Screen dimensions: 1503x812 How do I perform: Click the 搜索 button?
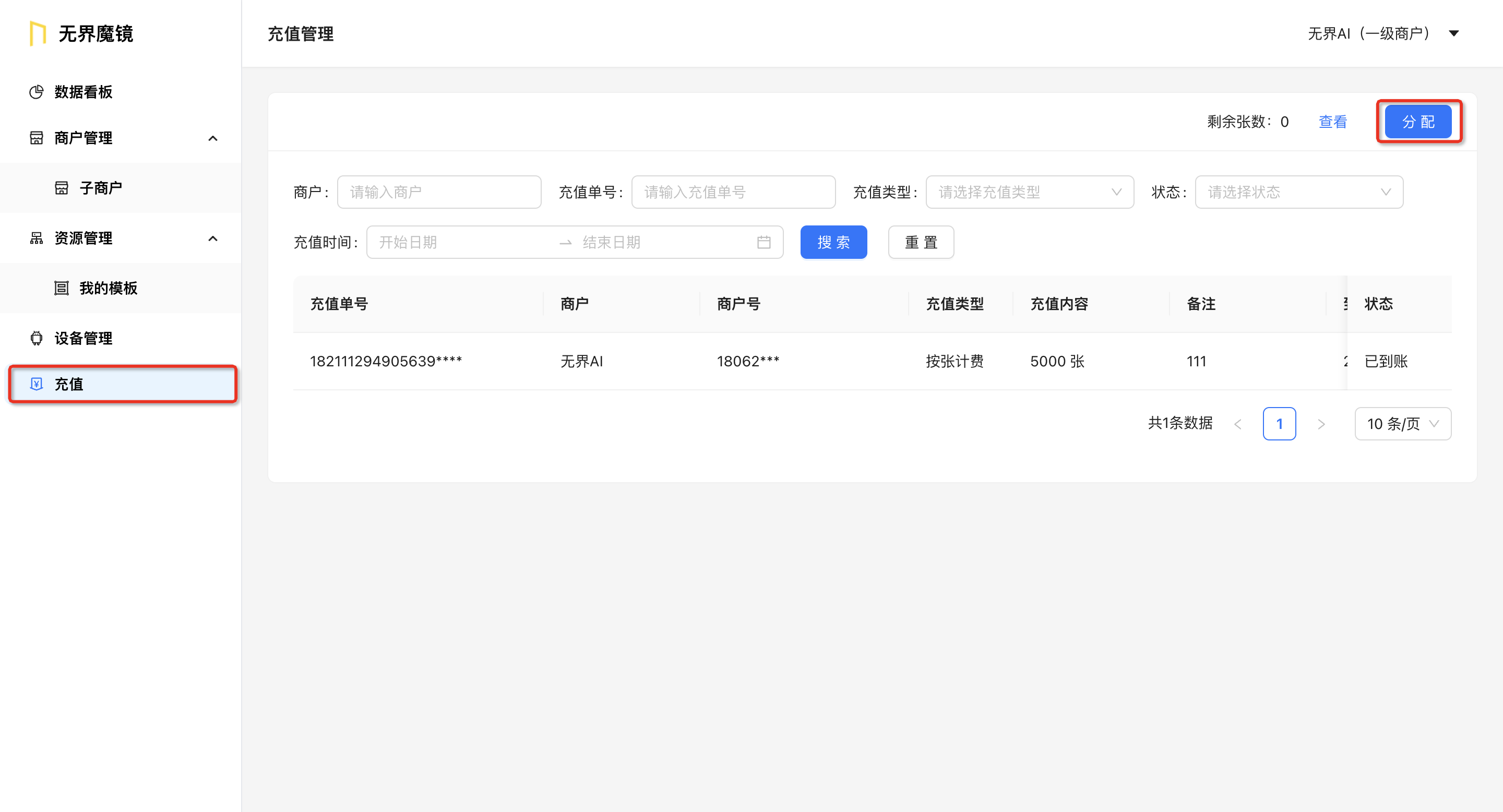[x=834, y=242]
